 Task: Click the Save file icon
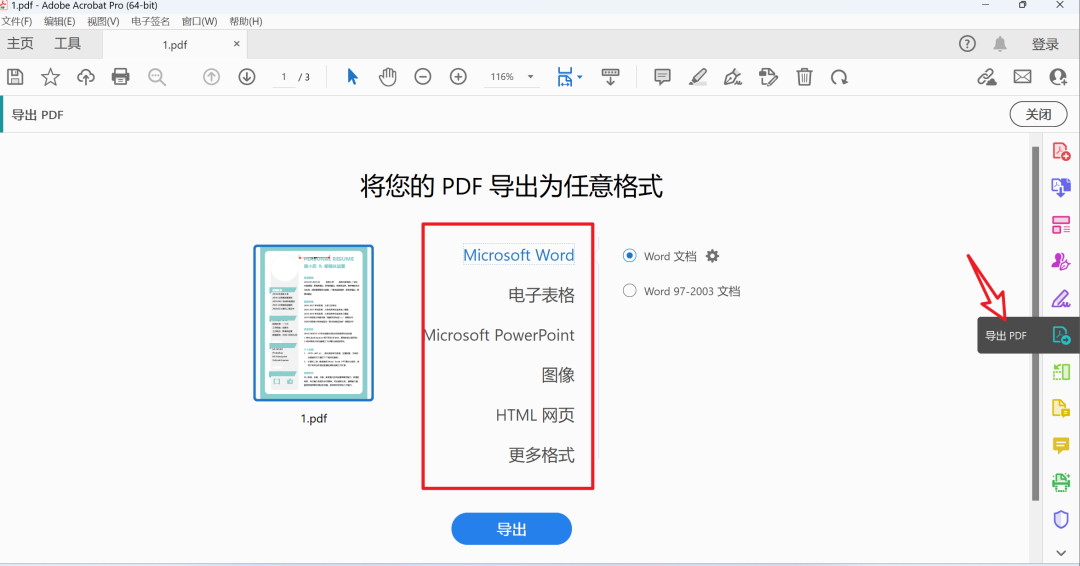[15, 77]
